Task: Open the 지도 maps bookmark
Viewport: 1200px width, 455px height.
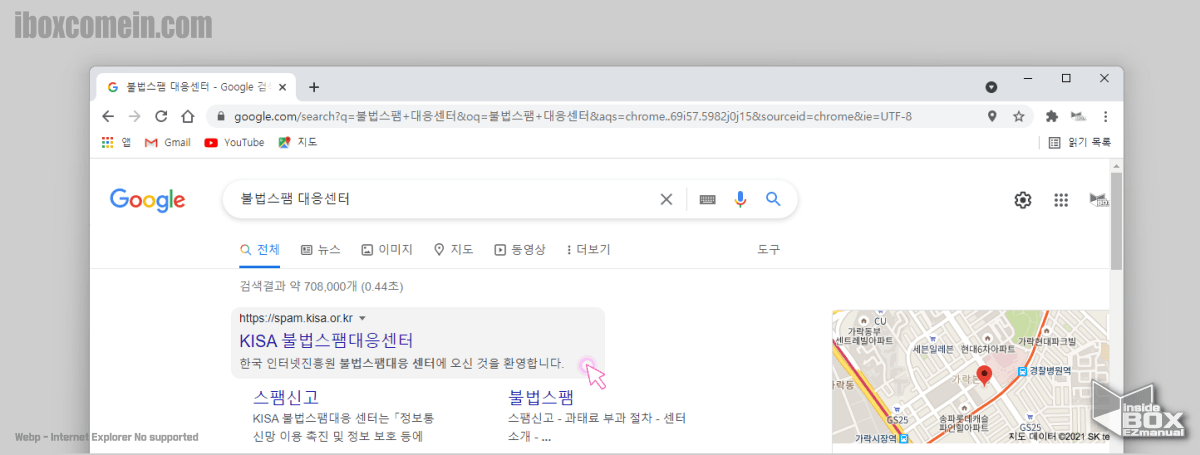Action: tap(298, 142)
